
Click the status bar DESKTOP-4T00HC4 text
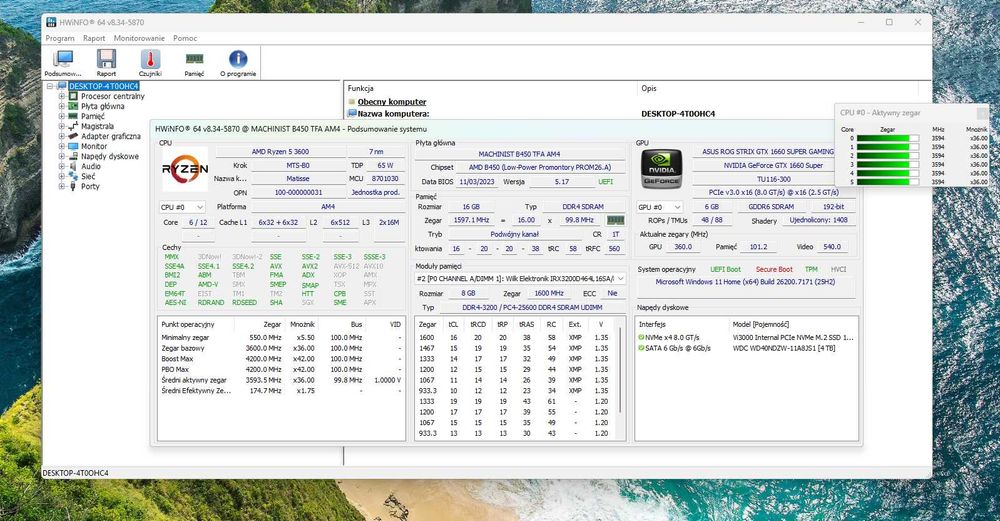point(75,473)
